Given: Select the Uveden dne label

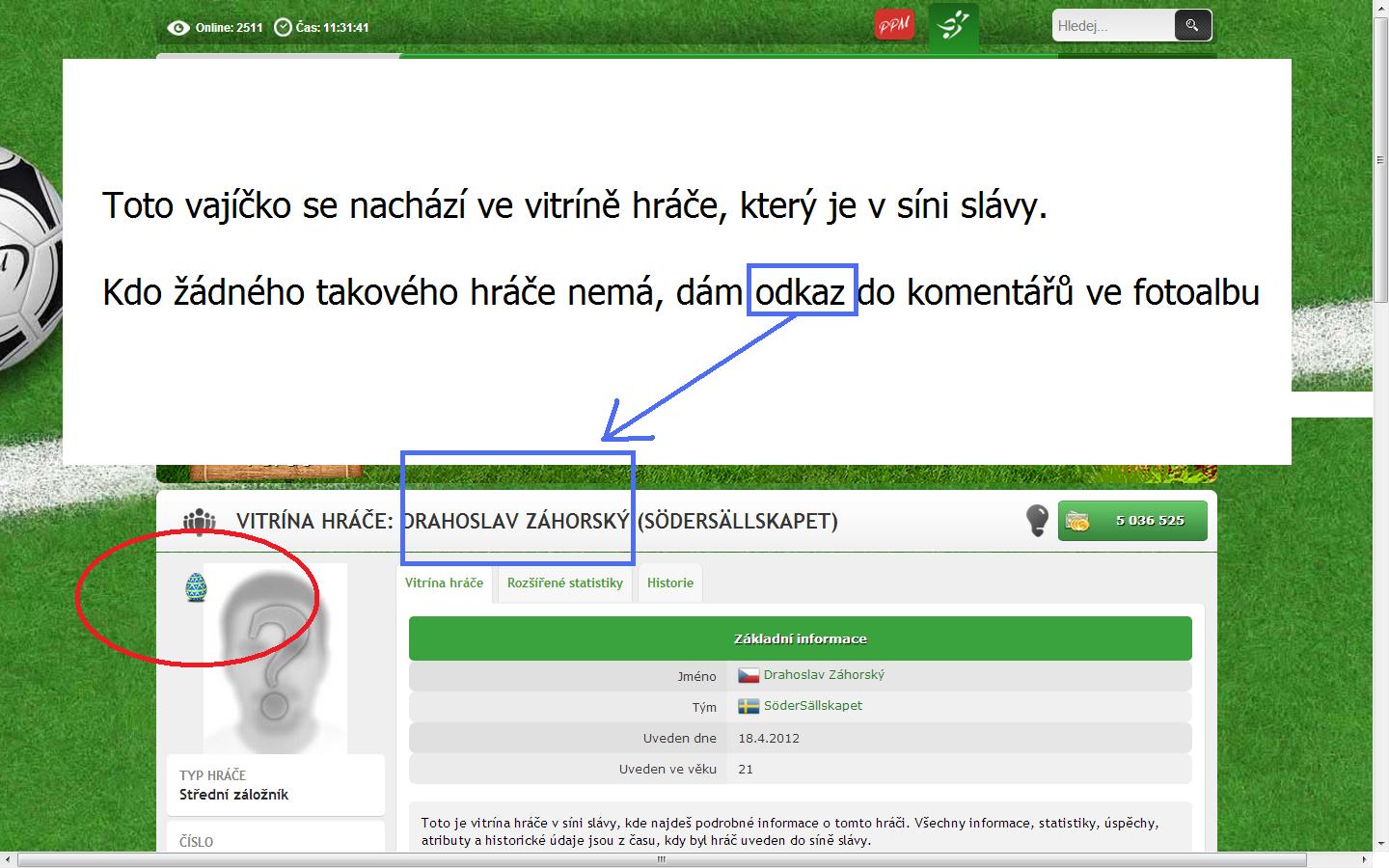Looking at the screenshot, I should pyautogui.click(x=680, y=739).
